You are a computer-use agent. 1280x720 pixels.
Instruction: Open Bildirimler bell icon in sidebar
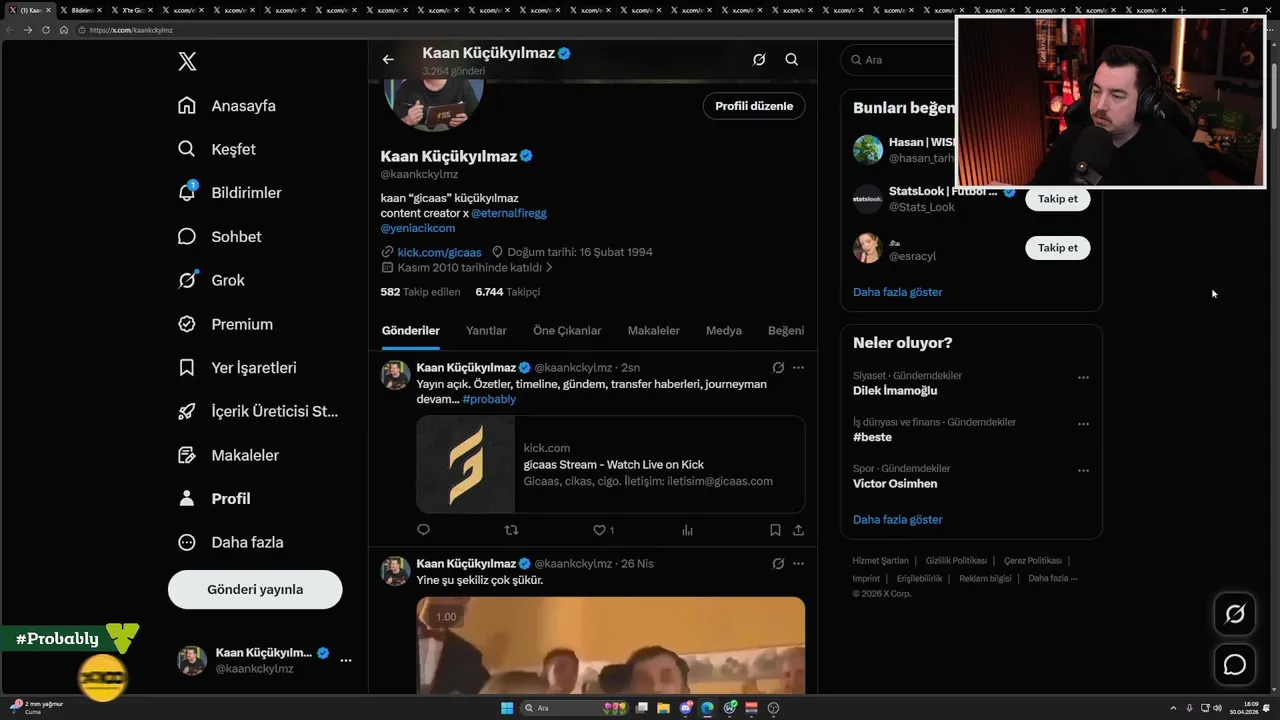(x=187, y=193)
